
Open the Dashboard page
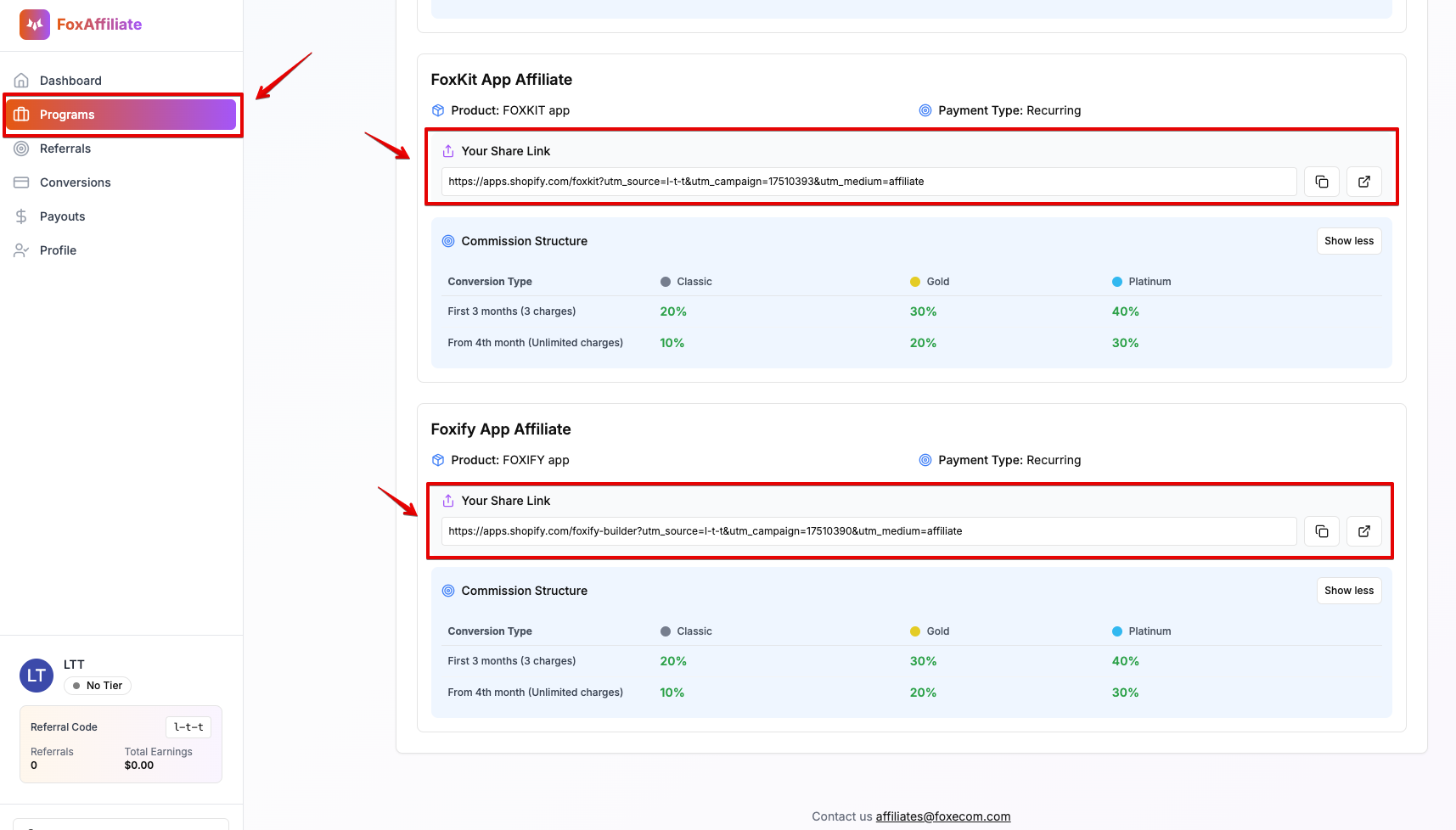tap(121, 81)
